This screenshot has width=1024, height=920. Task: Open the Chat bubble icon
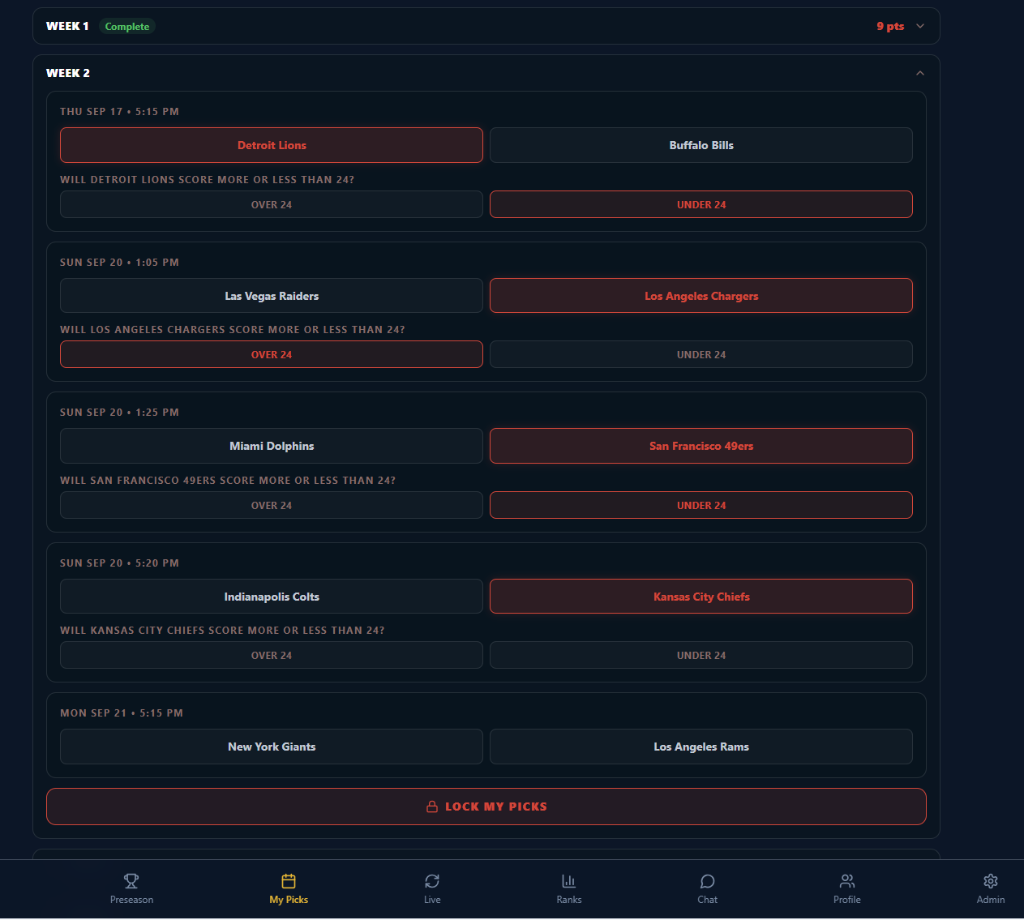[707, 881]
